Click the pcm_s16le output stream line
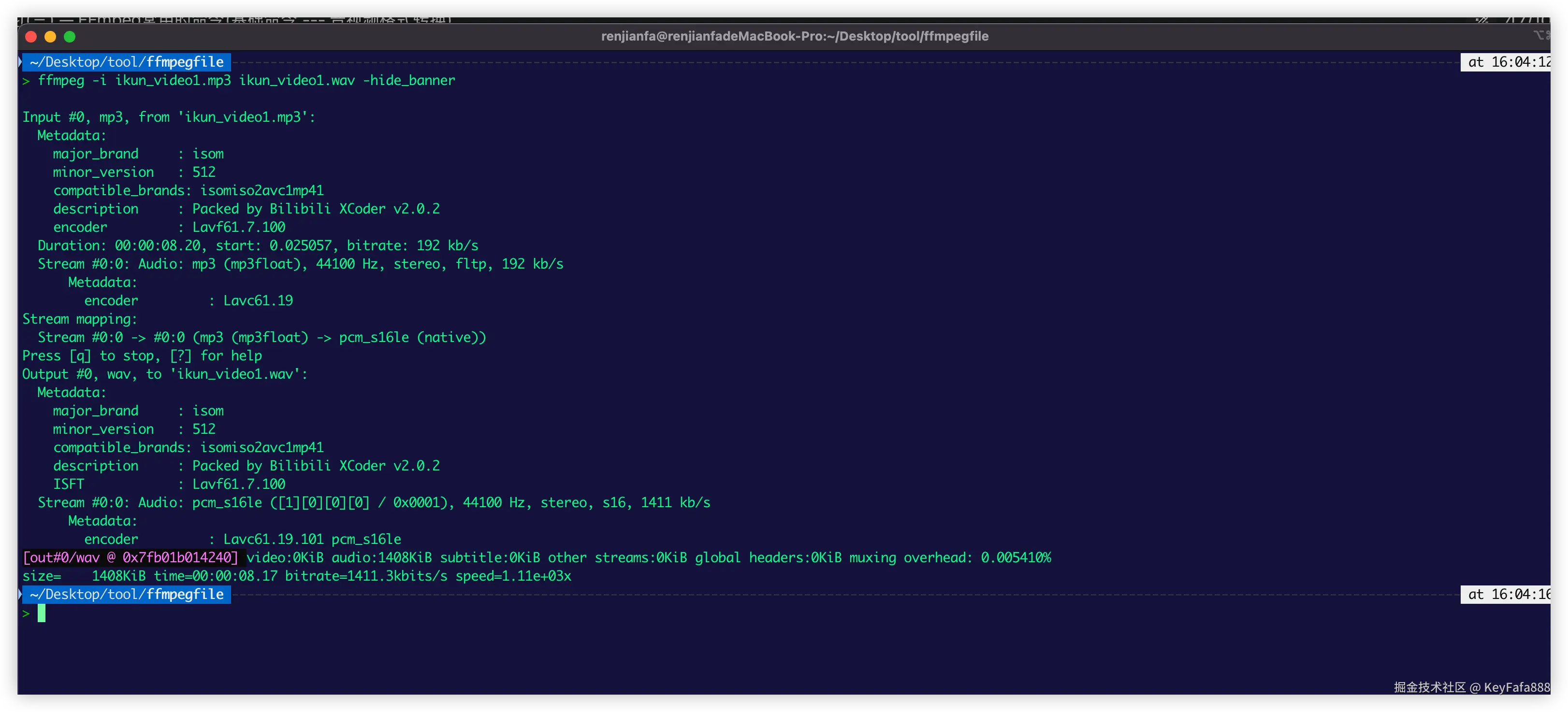The image size is (1568, 712). pyautogui.click(x=374, y=503)
